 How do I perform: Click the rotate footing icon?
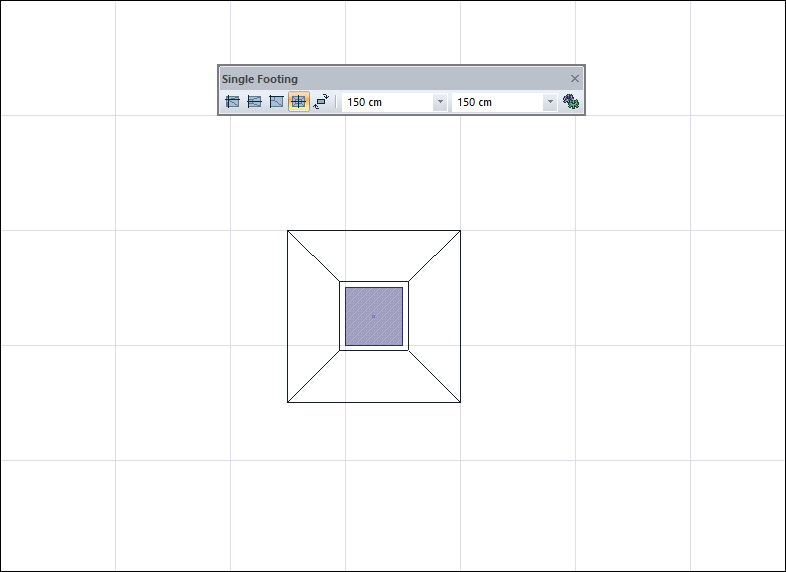321,102
